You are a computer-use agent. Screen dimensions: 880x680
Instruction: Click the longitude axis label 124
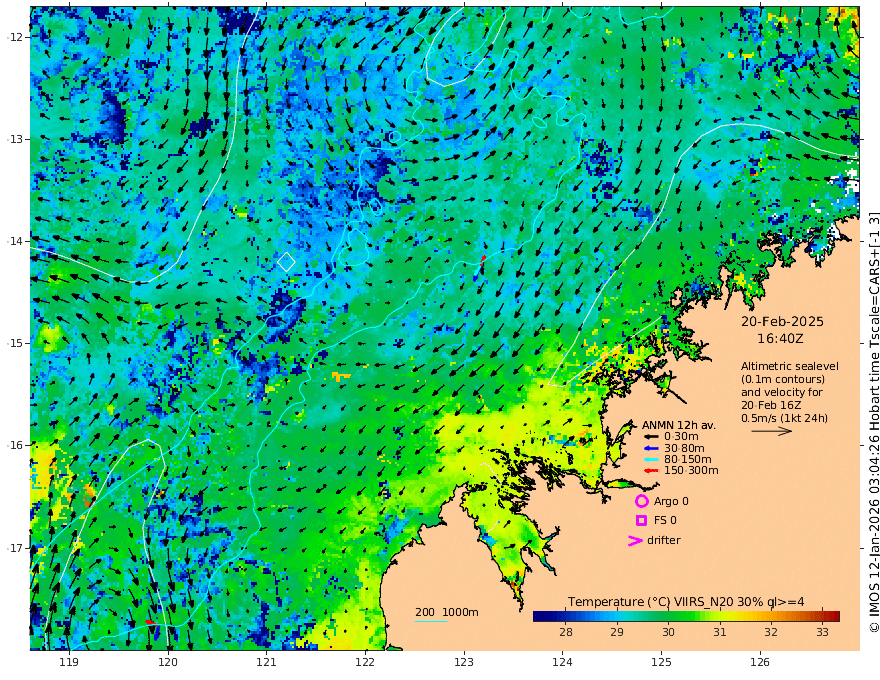point(563,662)
